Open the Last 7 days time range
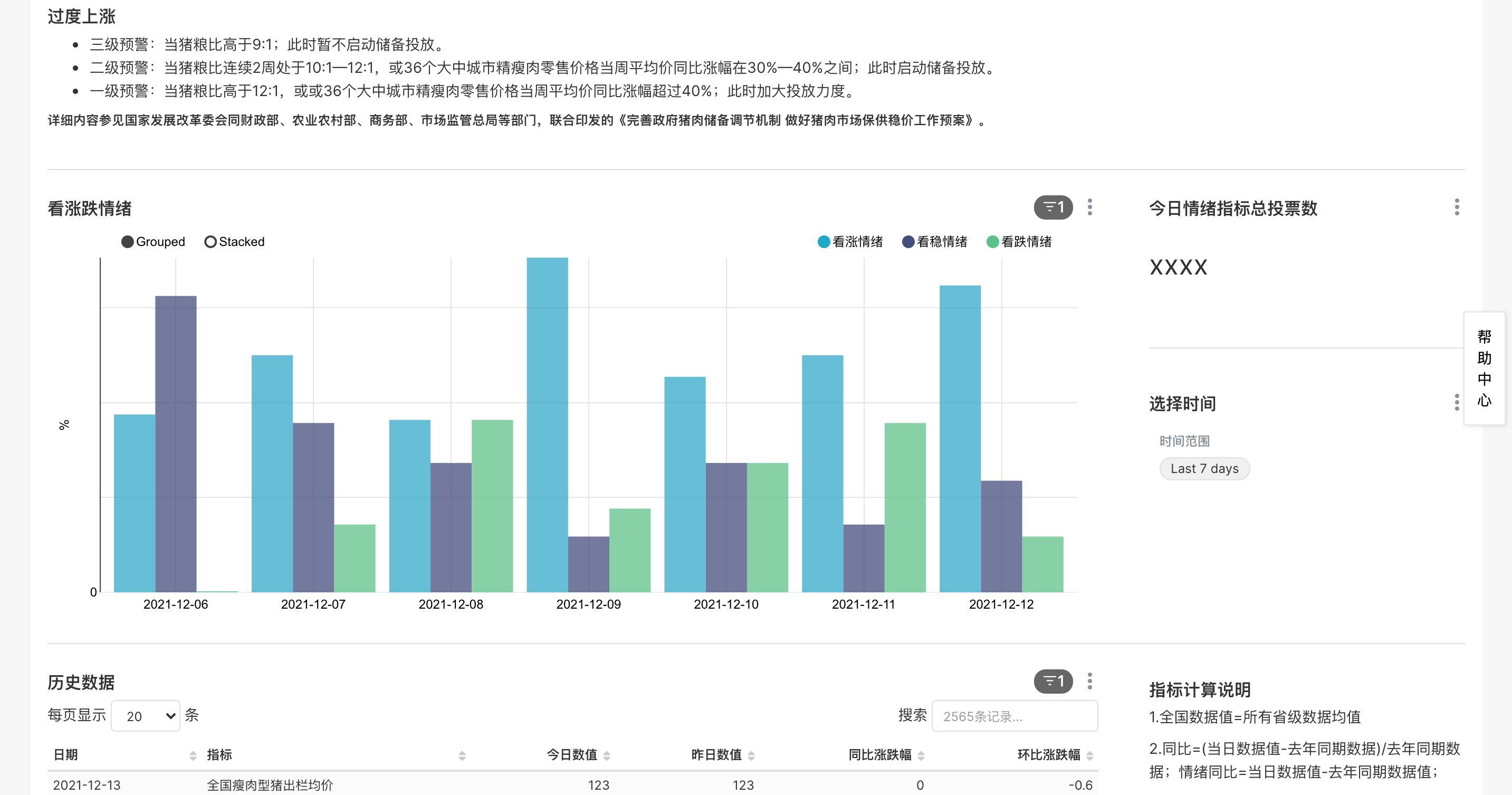Screen dimensions: 1512x795 click(1204, 469)
